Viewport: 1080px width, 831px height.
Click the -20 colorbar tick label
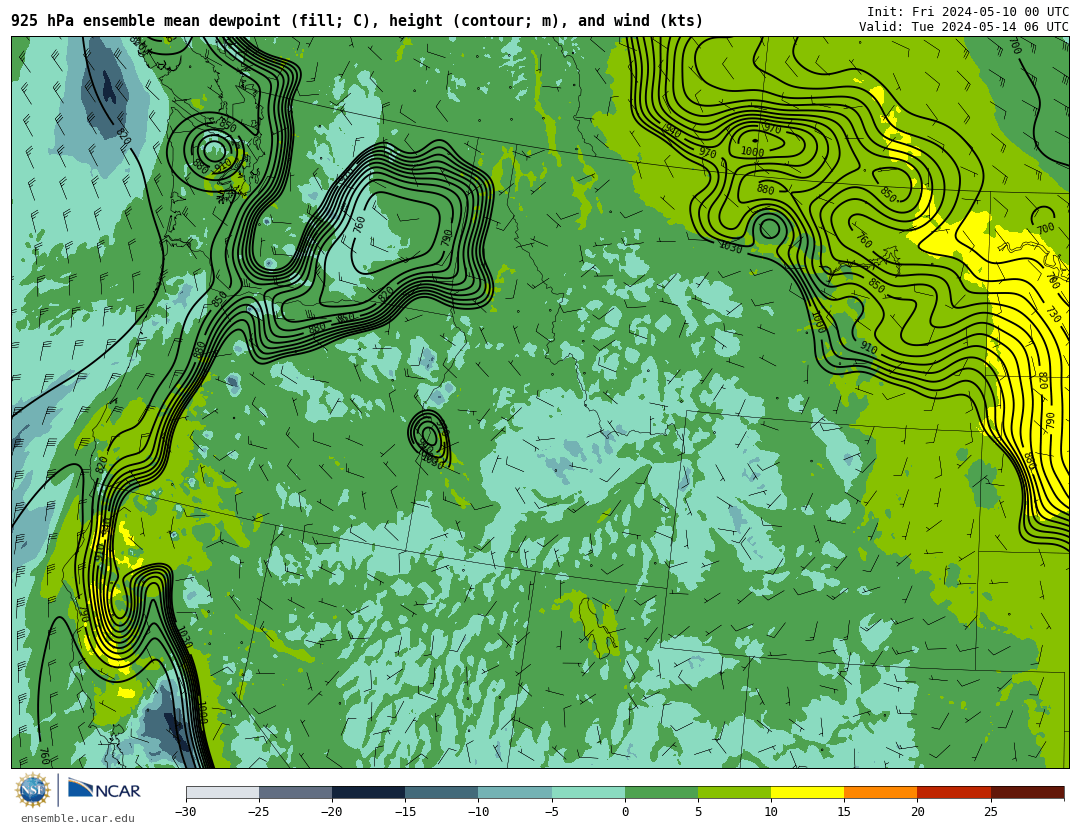(x=331, y=812)
